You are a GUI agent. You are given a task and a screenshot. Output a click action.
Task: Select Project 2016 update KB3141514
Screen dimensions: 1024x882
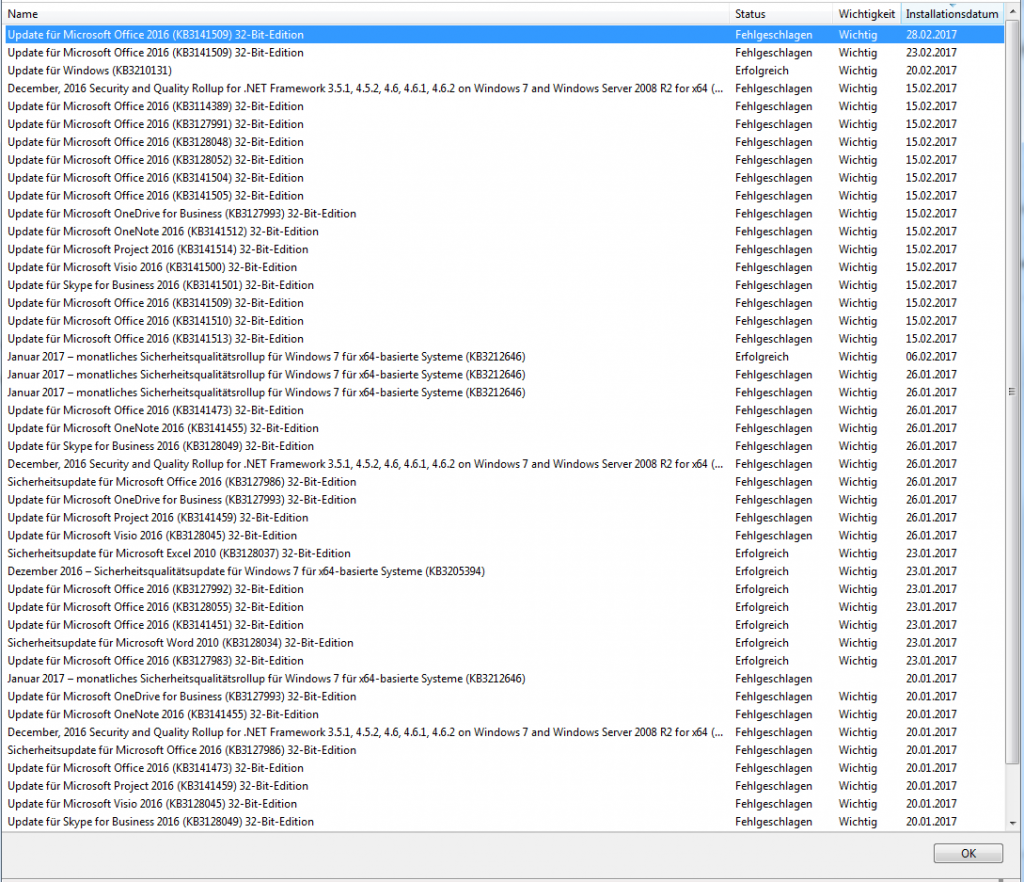(x=504, y=249)
